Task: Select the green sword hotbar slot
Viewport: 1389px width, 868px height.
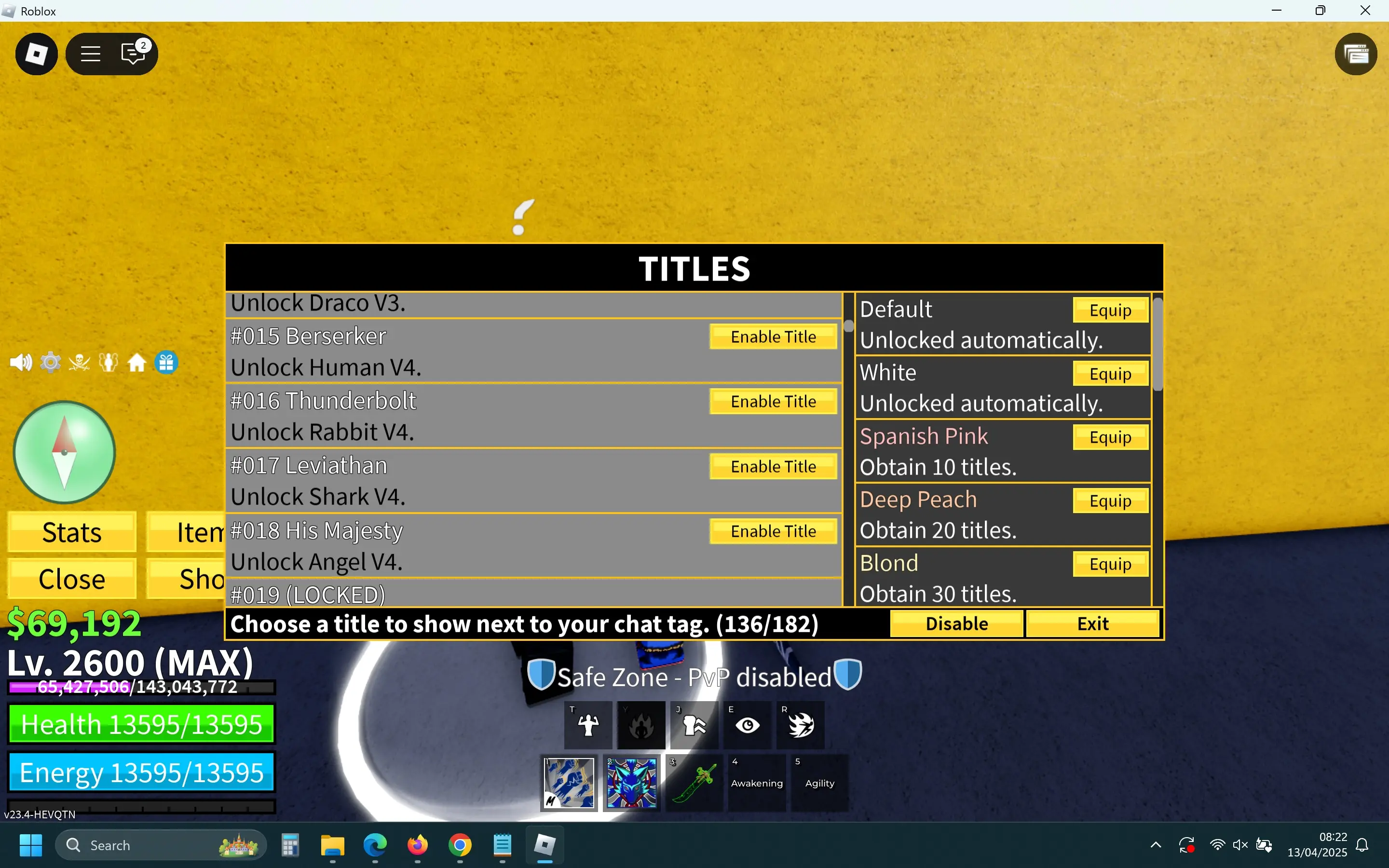Action: pos(694,783)
